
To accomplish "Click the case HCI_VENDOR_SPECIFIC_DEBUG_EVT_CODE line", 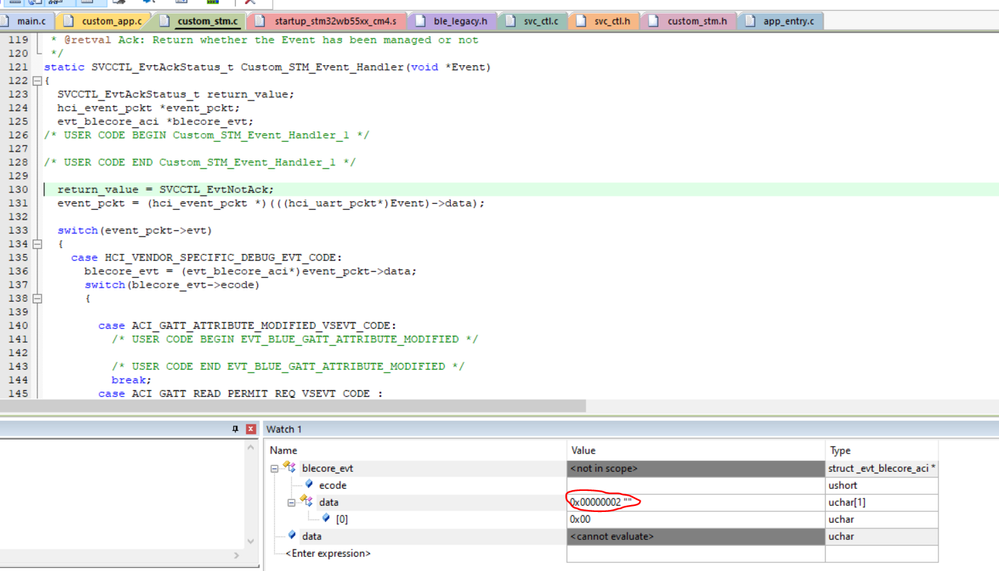I will coord(206,257).
